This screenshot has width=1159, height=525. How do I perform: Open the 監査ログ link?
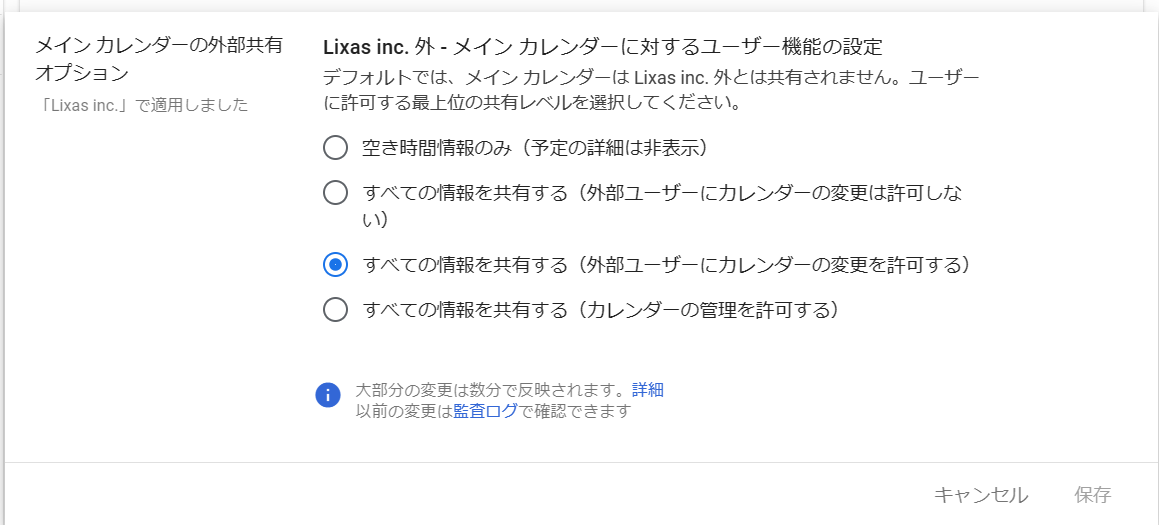pyautogui.click(x=486, y=411)
